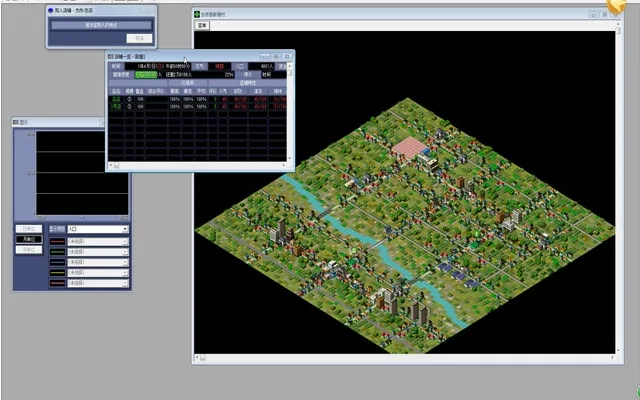This screenshot has width=640, height=400.
Task: Click the first row's round scale icon
Action: [x=129, y=99]
